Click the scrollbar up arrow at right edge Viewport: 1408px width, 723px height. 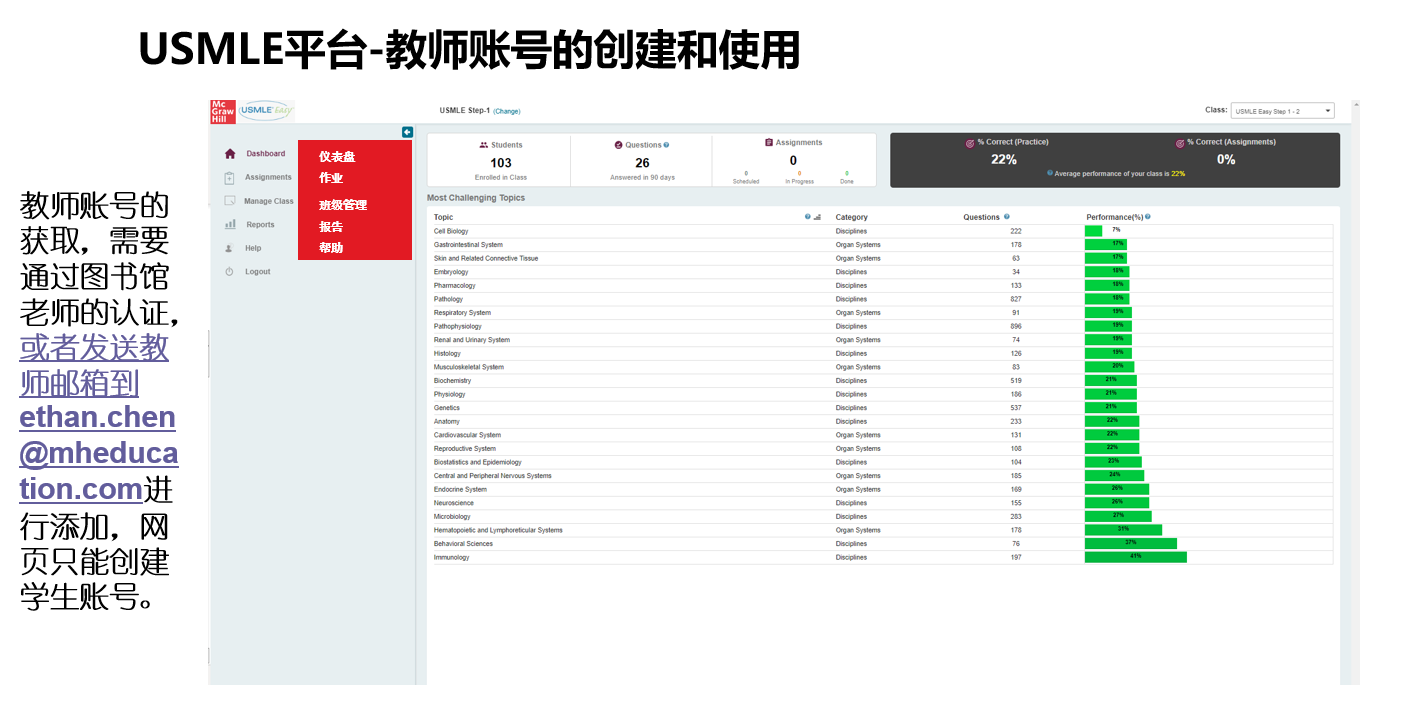[x=1355, y=104]
